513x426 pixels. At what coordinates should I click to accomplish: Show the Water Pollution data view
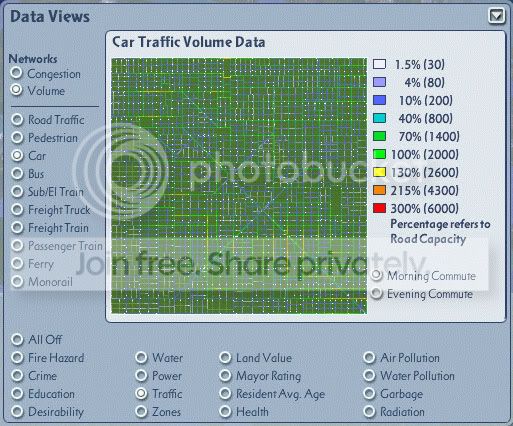[369, 375]
